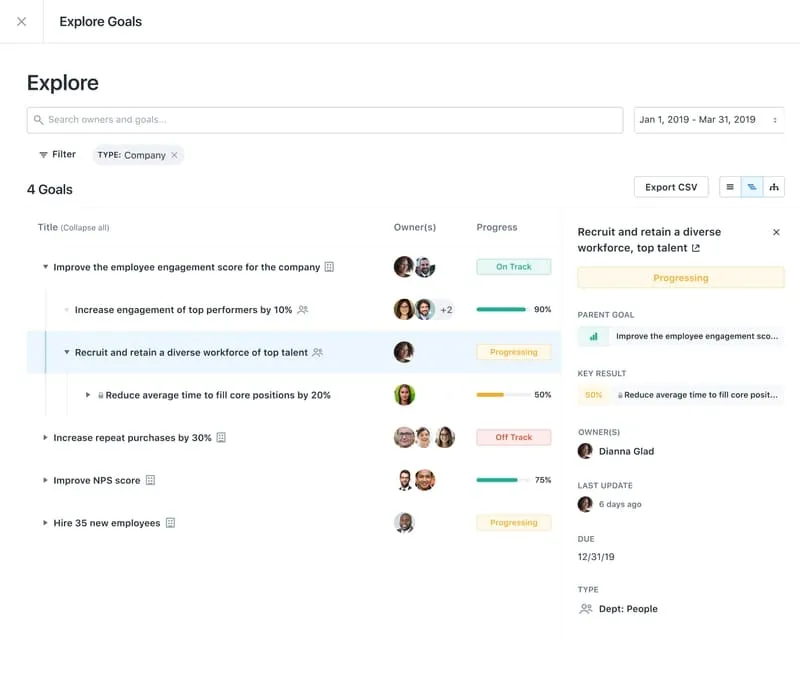This screenshot has height=680, width=800.
Task: Click the Collapse all link
Action: click(85, 228)
